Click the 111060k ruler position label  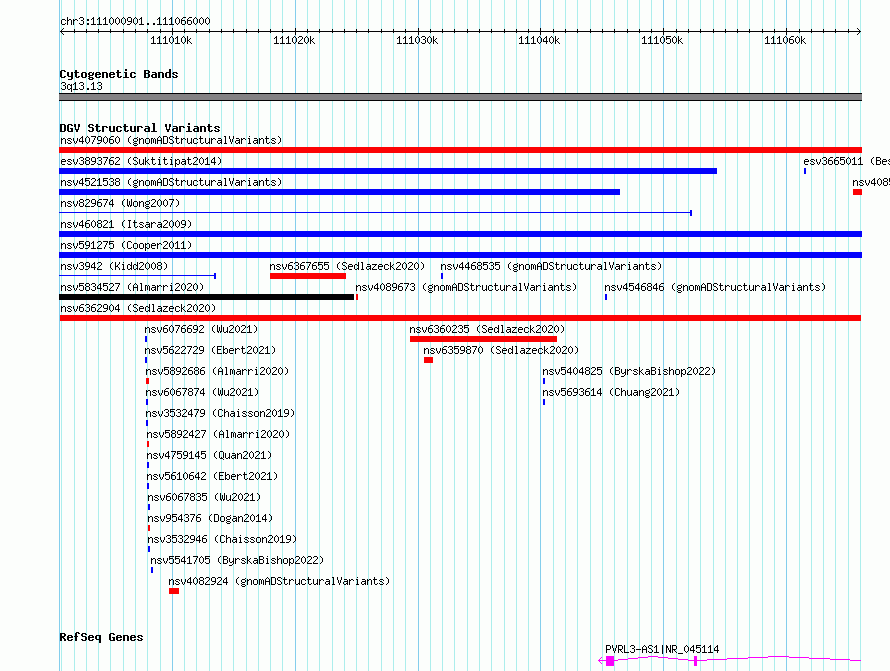pos(785,40)
